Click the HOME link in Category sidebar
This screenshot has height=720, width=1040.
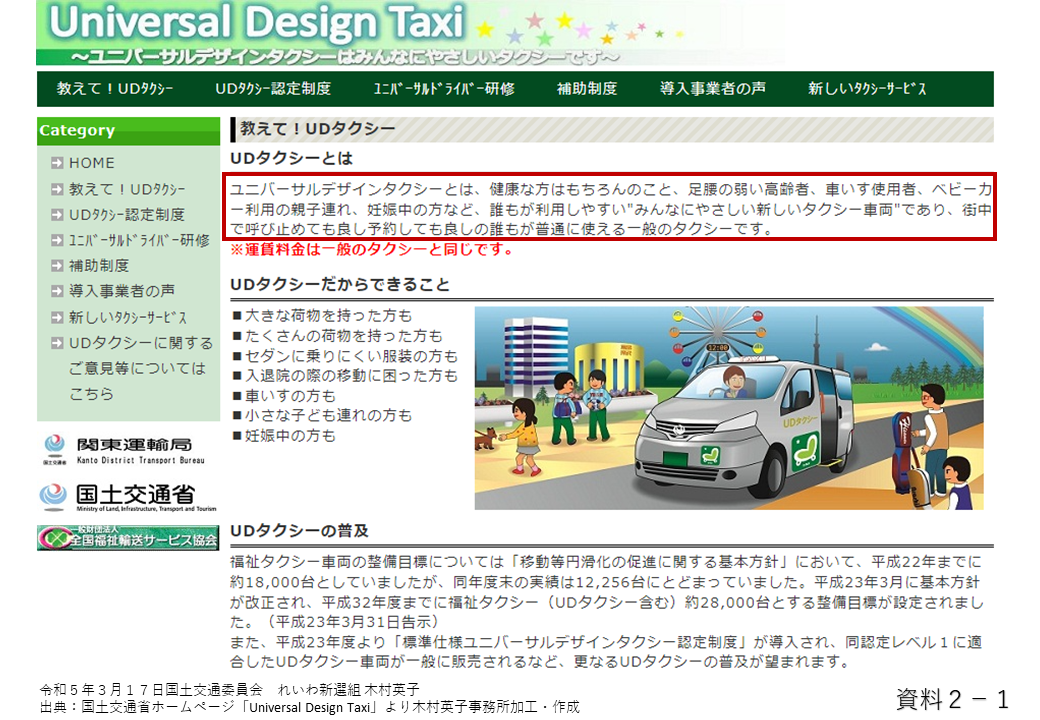coord(92,163)
